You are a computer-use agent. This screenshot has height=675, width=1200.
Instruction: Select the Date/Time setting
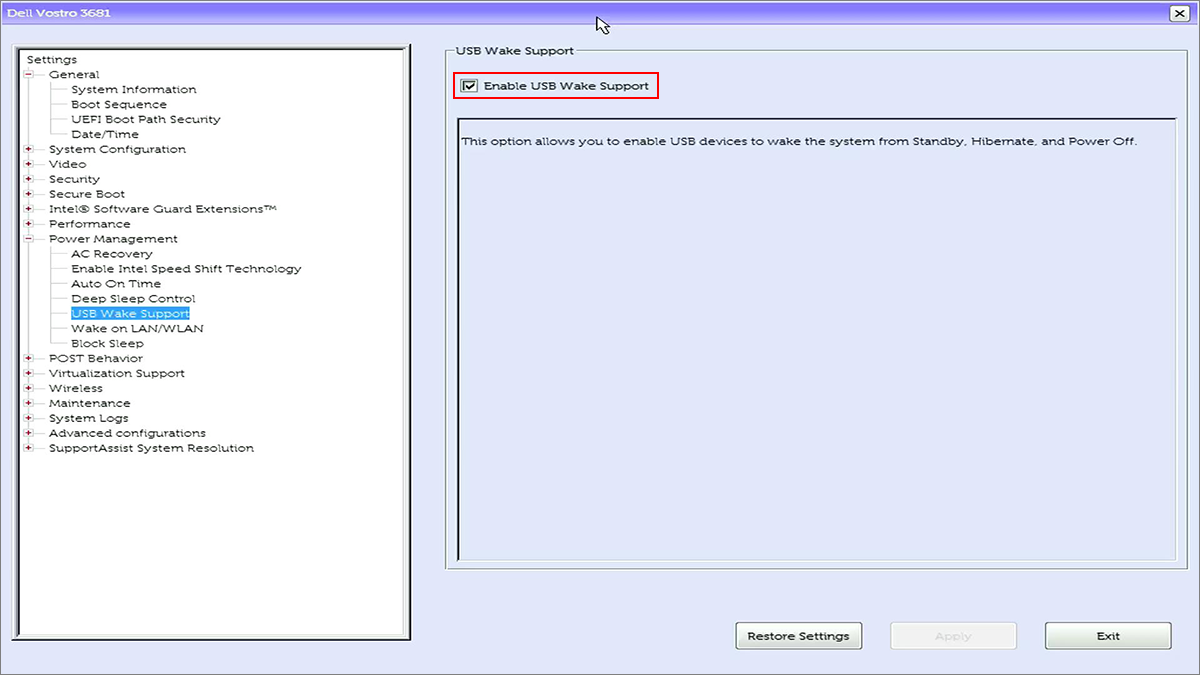(105, 135)
